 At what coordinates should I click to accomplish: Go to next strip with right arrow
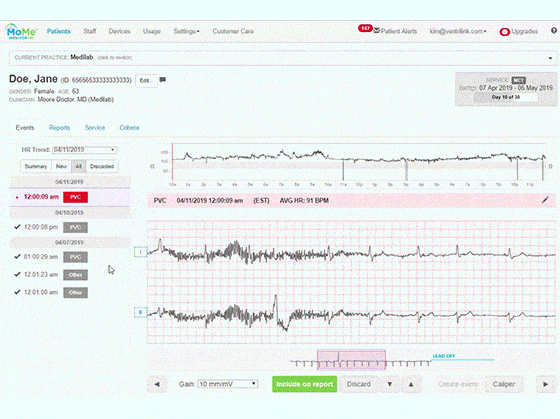[x=546, y=384]
